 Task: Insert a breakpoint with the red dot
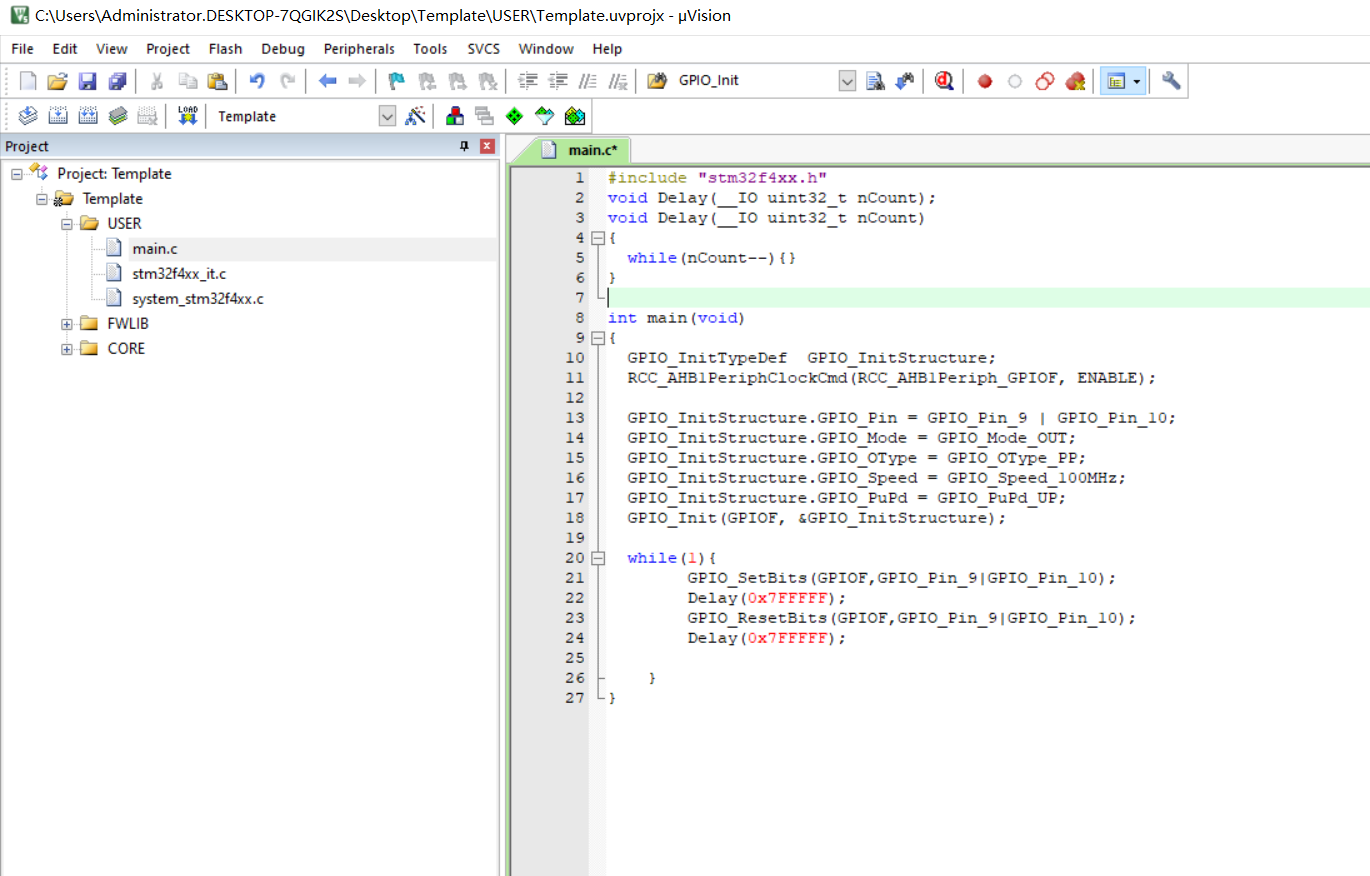click(985, 81)
